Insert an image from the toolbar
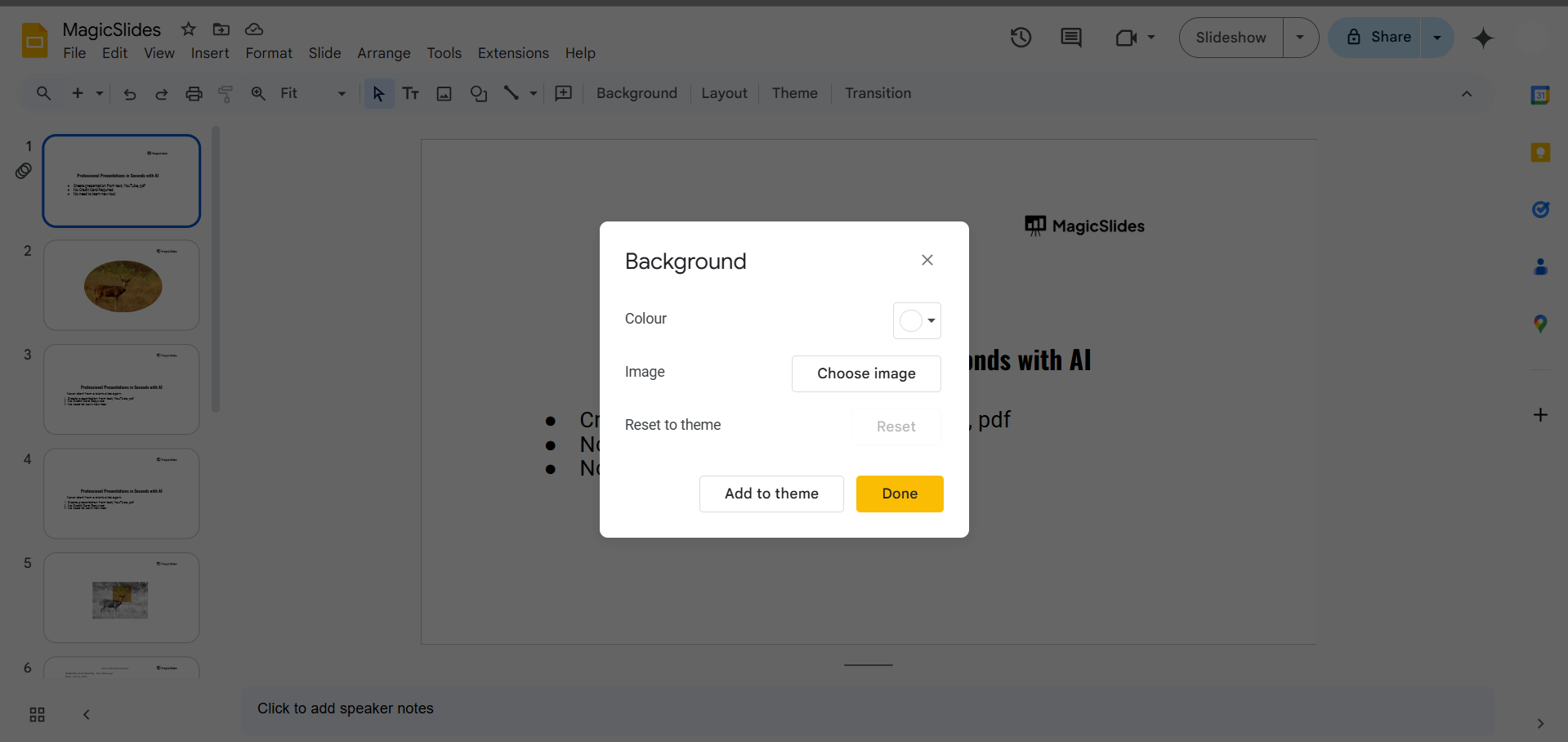Viewport: 1568px width, 742px height. pyautogui.click(x=444, y=94)
